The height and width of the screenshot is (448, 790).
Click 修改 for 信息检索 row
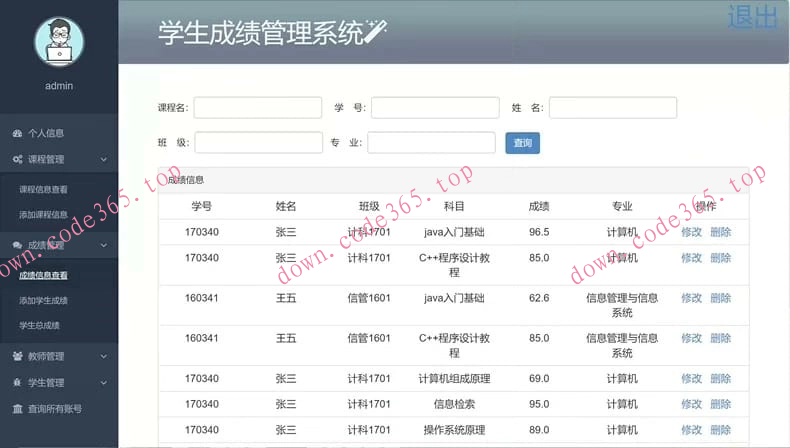tap(691, 404)
